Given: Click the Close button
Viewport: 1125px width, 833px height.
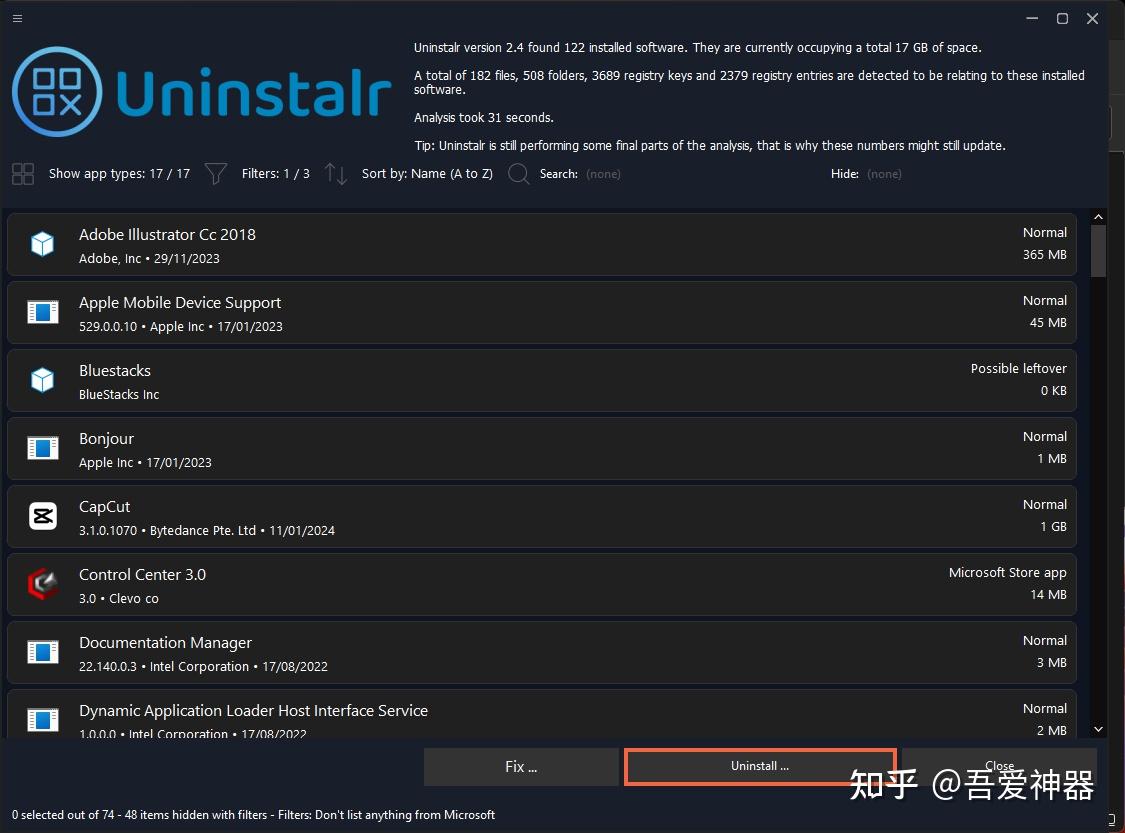Looking at the screenshot, I should [999, 766].
